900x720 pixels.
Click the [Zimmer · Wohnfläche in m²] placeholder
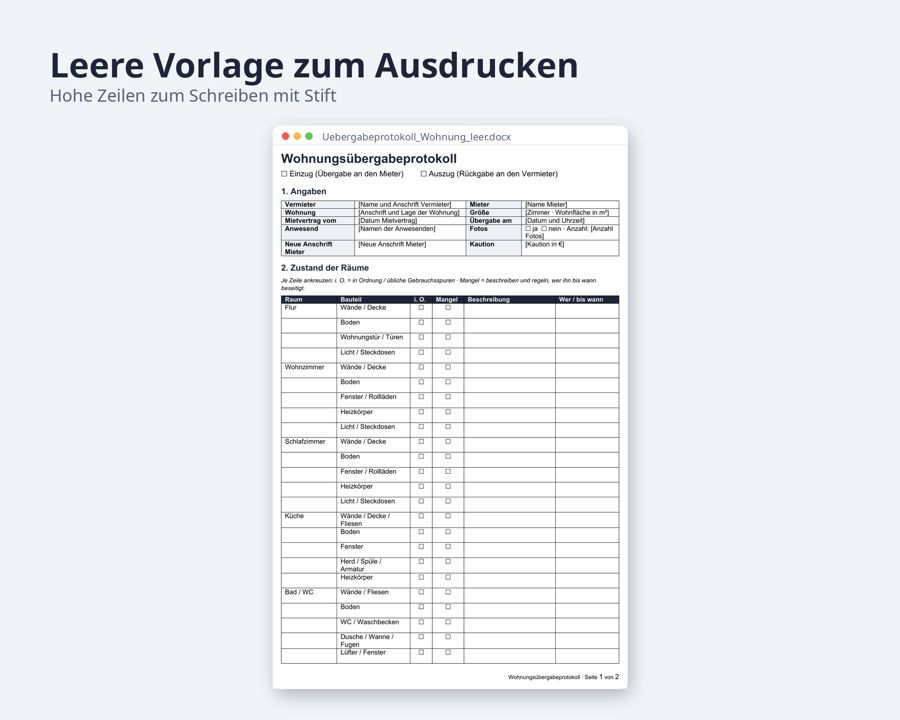567,212
